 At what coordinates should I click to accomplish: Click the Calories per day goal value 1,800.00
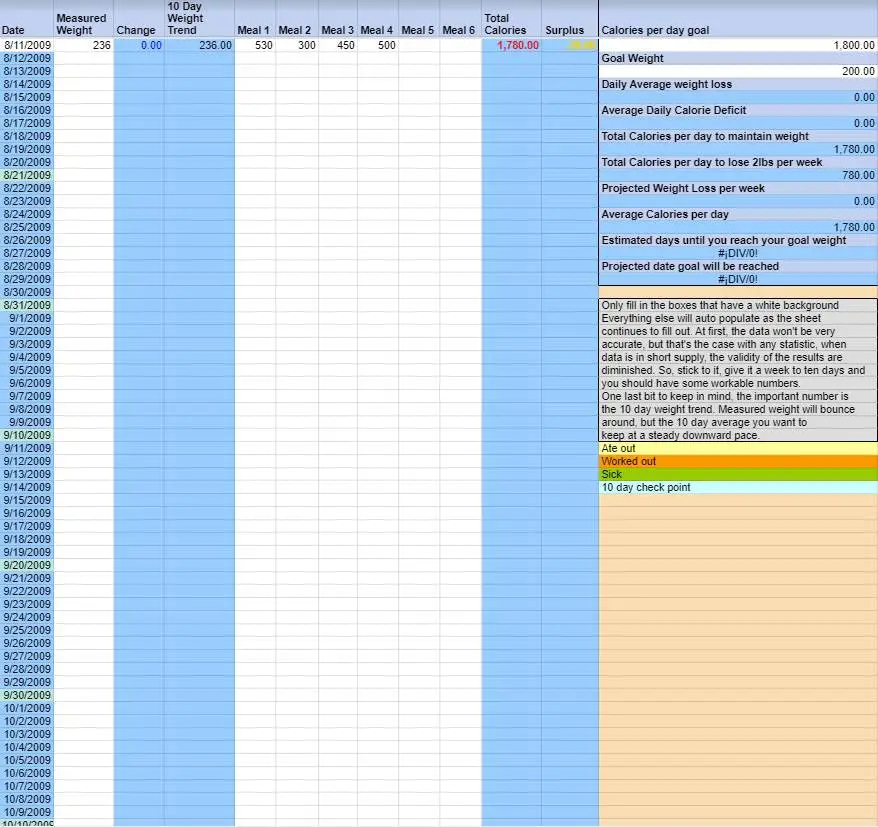[737, 45]
